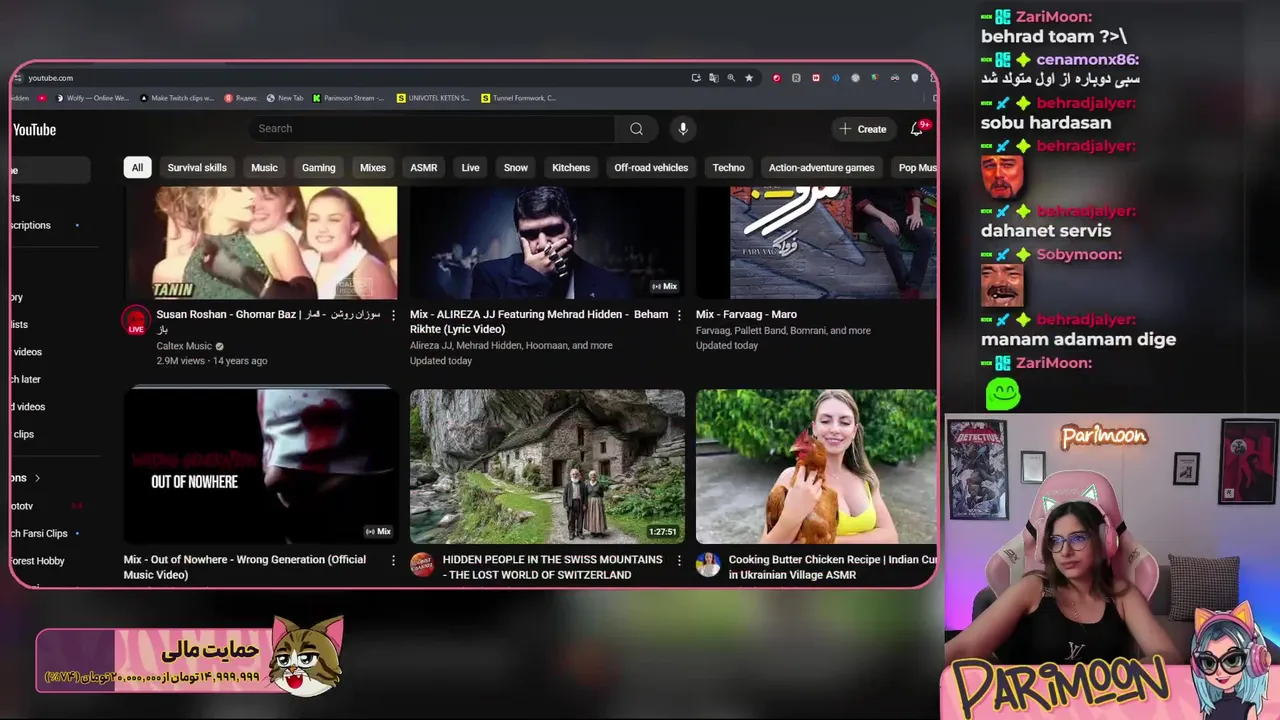
Task: Select the All filter chip
Action: [137, 168]
